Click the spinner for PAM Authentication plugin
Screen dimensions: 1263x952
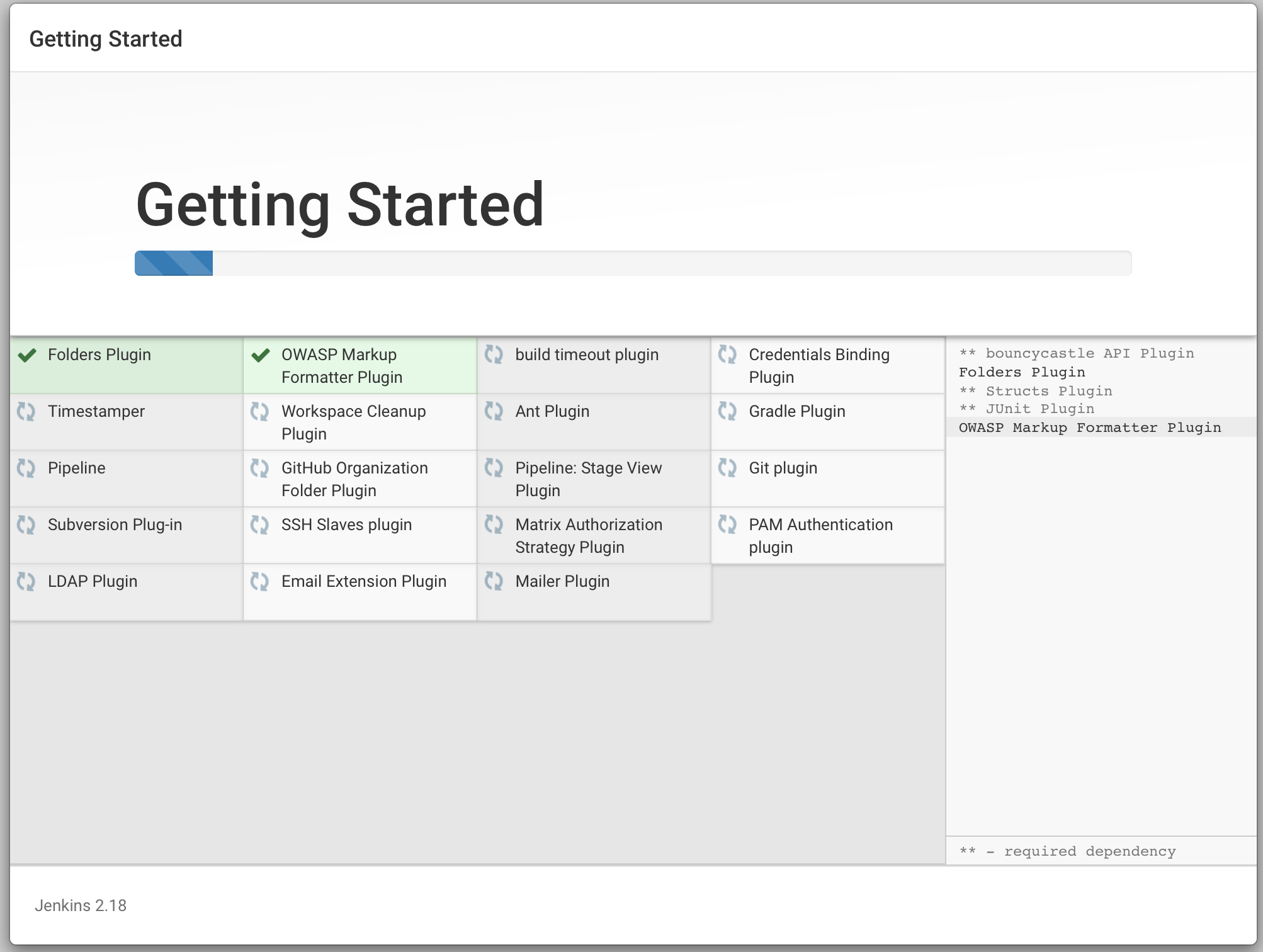728,525
